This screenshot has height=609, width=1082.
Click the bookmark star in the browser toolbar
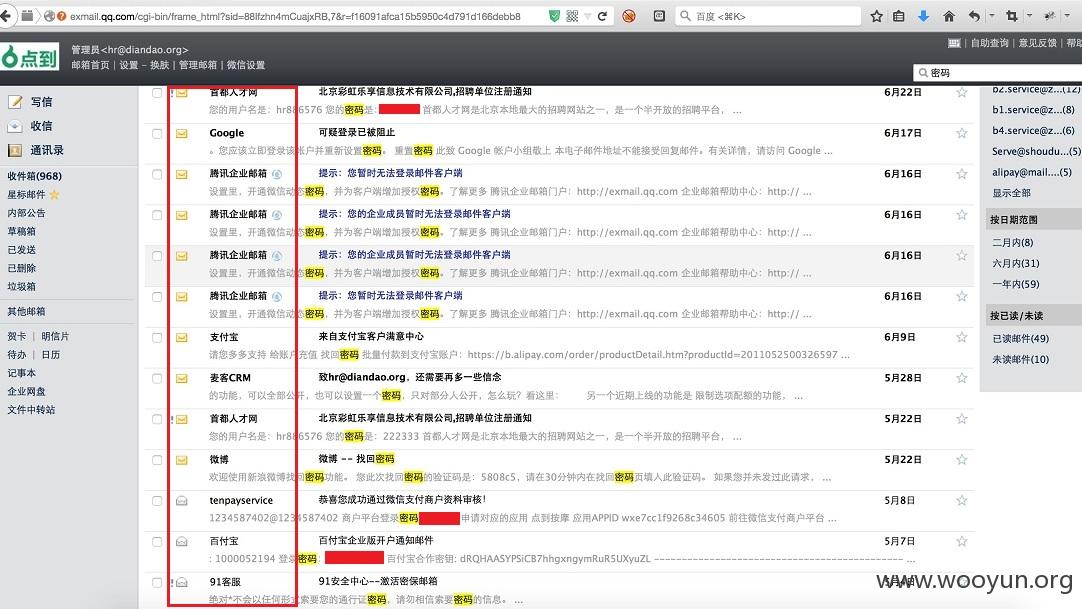(876, 16)
